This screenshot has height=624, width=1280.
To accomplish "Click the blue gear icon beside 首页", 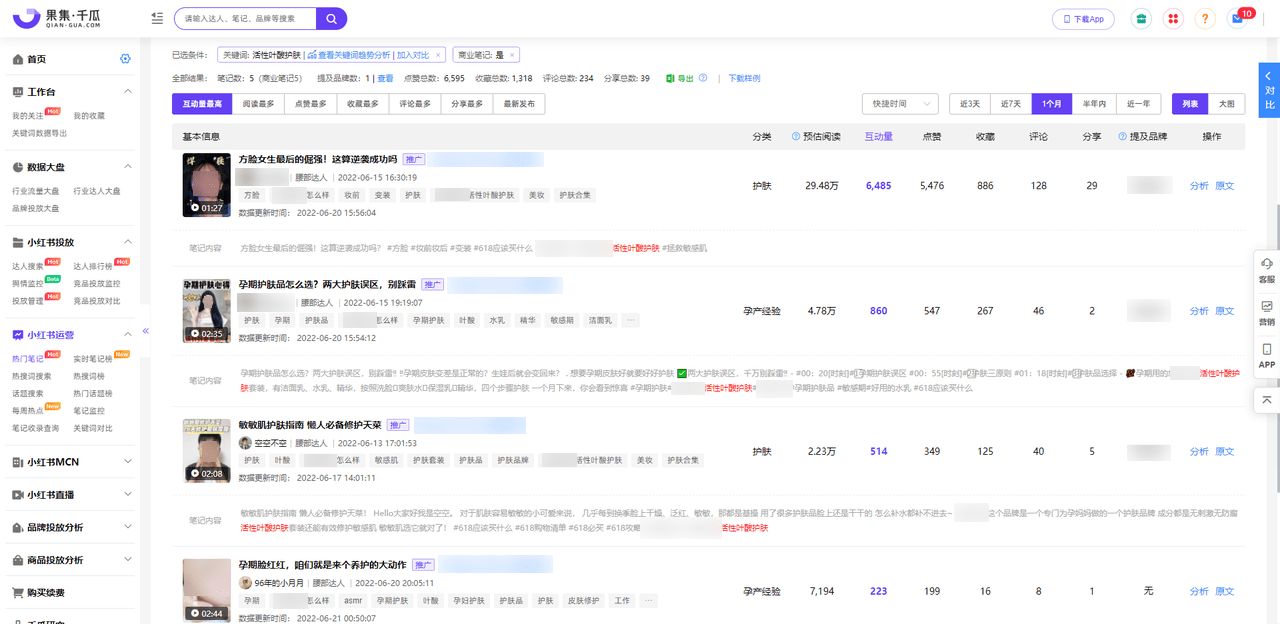I will coord(125,59).
